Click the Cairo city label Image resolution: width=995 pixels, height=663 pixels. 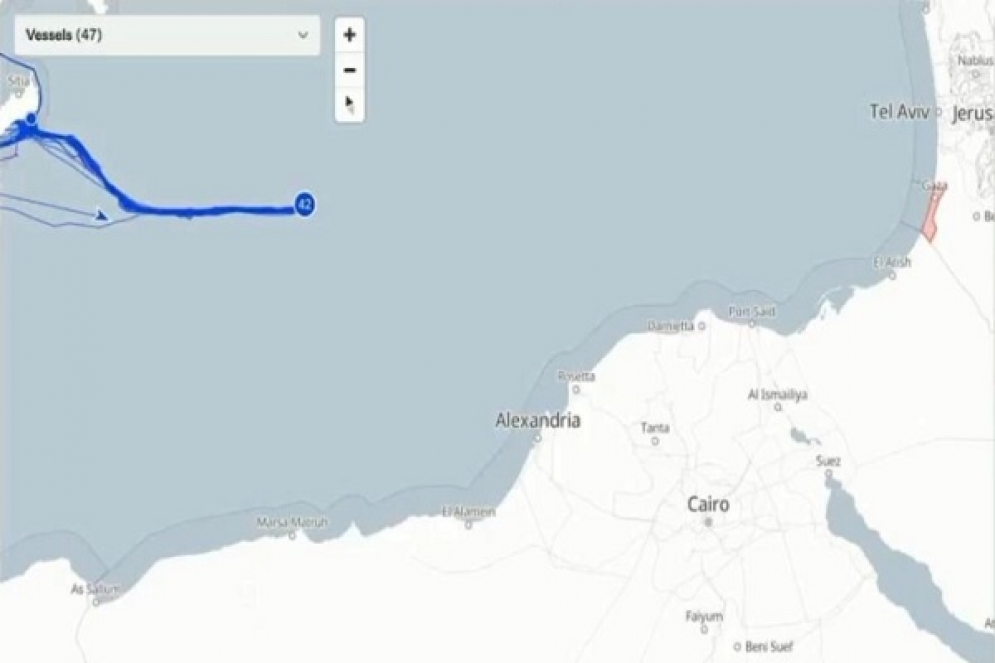point(708,505)
